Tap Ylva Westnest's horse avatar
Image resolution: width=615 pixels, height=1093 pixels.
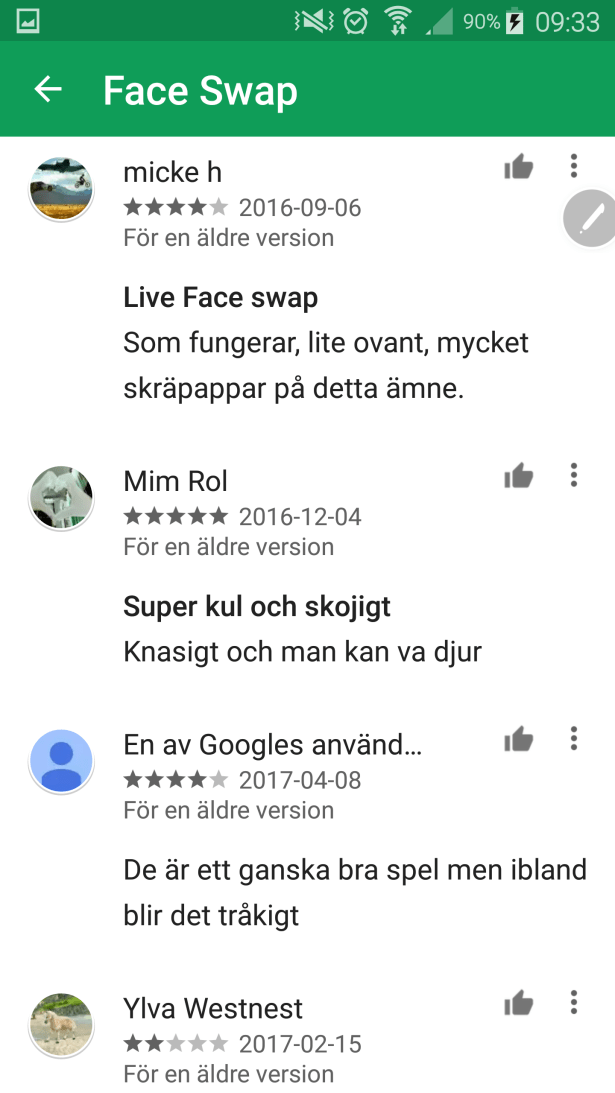point(61,1025)
